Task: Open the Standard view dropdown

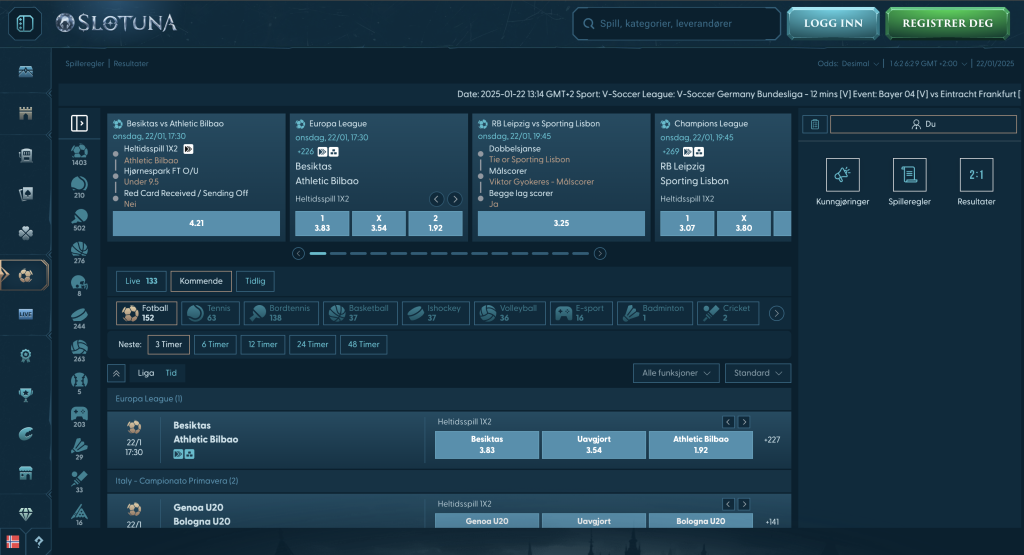Action: 758,373
